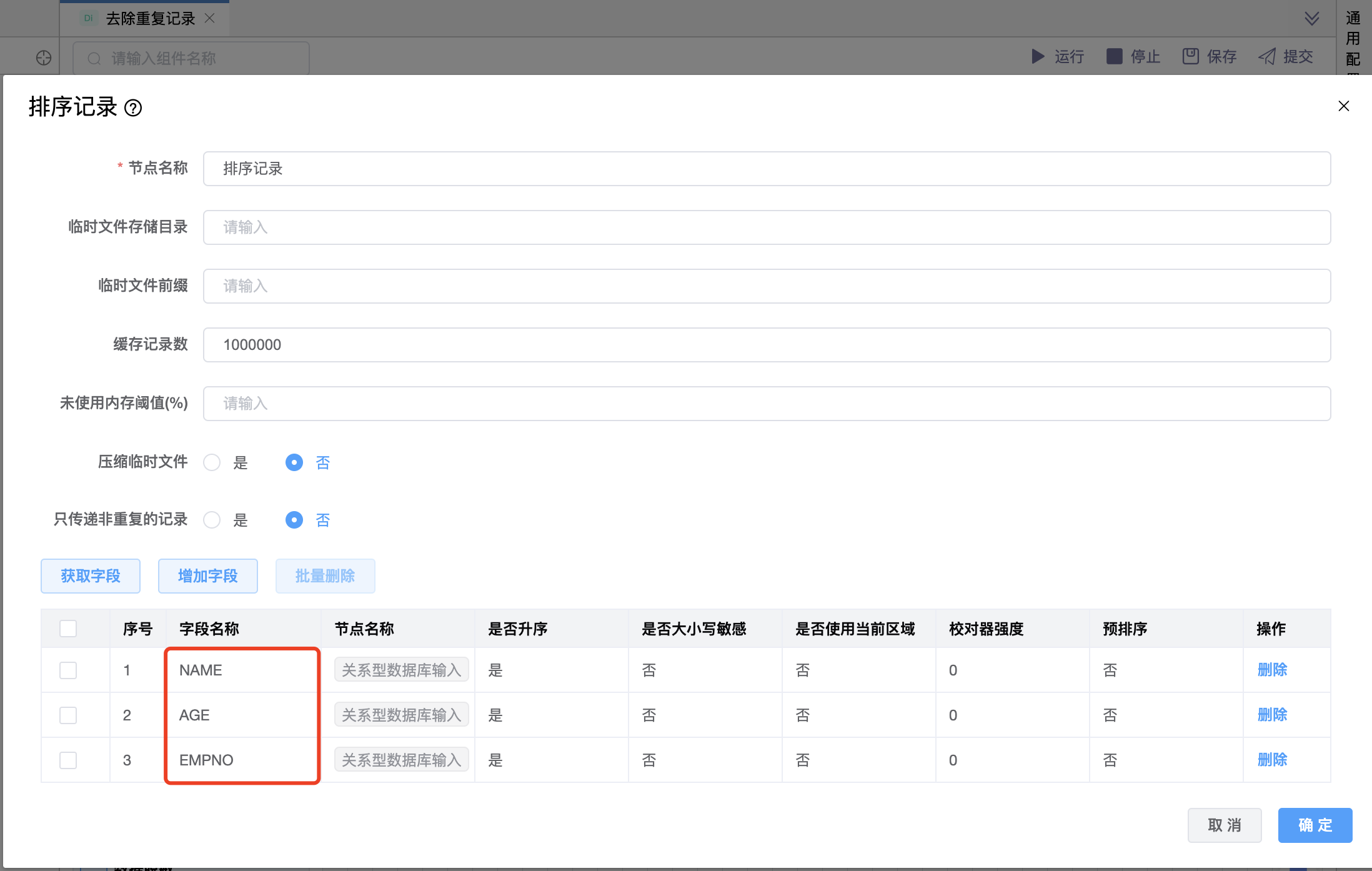Expand the double-chevron dropdown at top right

[1312, 18]
